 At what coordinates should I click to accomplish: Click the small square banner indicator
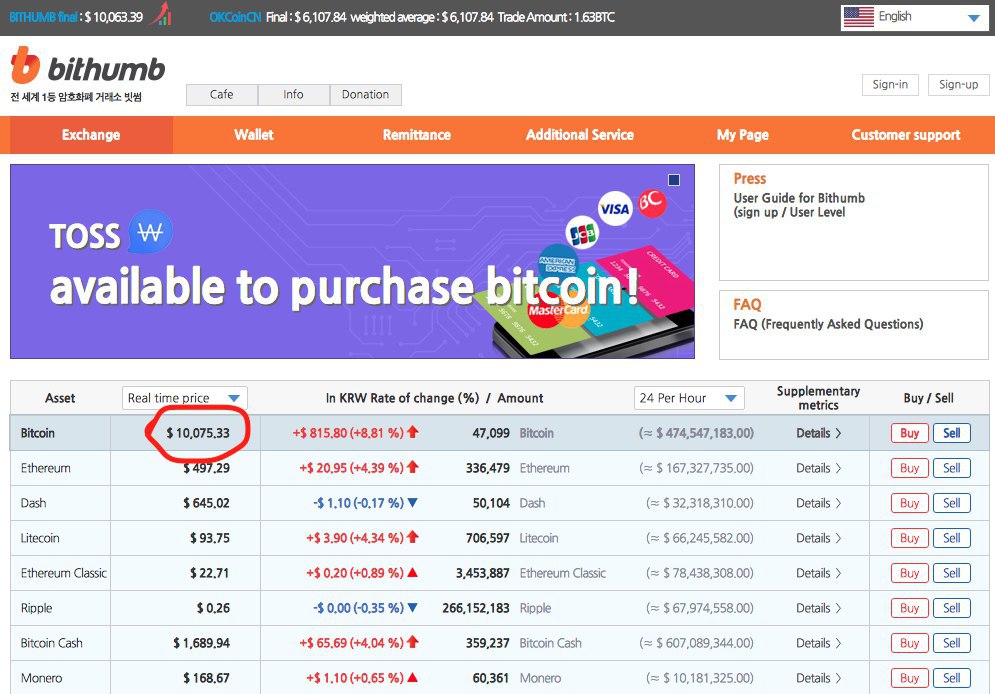point(674,180)
